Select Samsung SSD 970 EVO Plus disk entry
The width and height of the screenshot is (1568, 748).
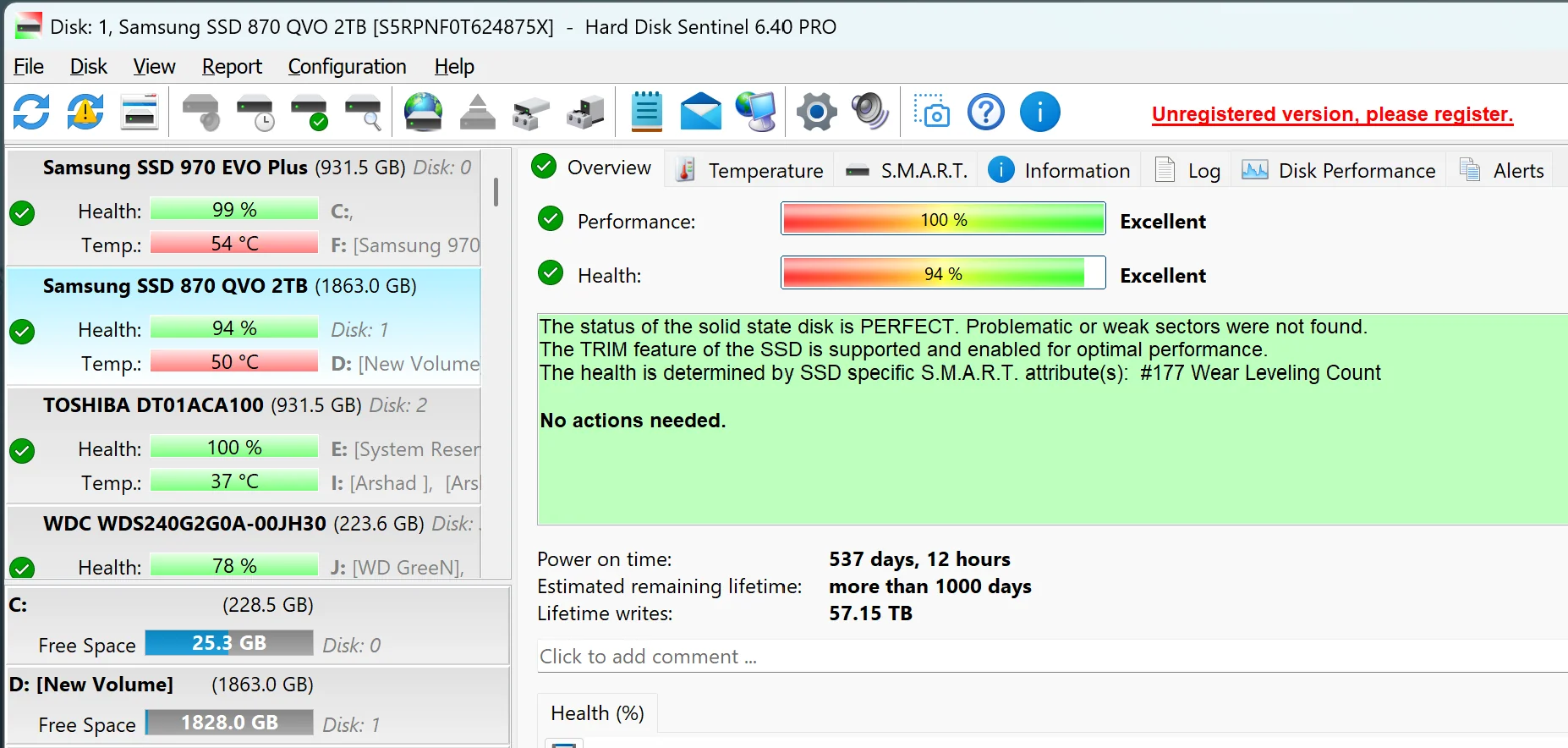[x=244, y=206]
